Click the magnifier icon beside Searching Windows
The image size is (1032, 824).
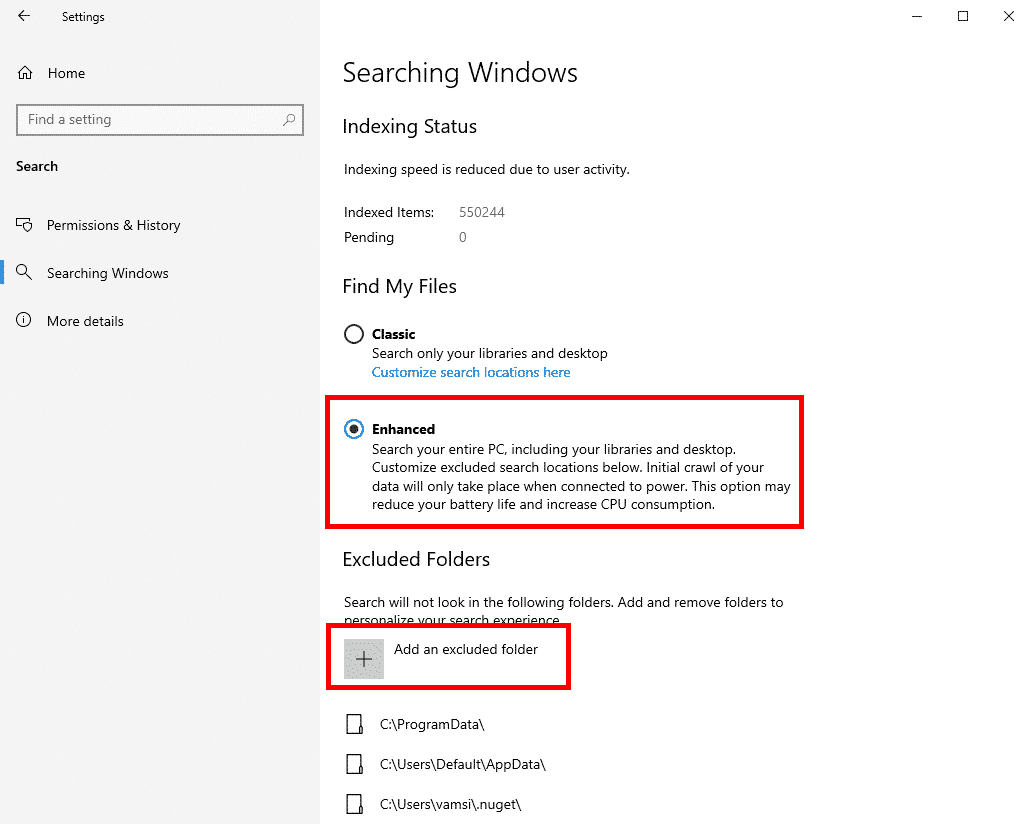pyautogui.click(x=24, y=273)
